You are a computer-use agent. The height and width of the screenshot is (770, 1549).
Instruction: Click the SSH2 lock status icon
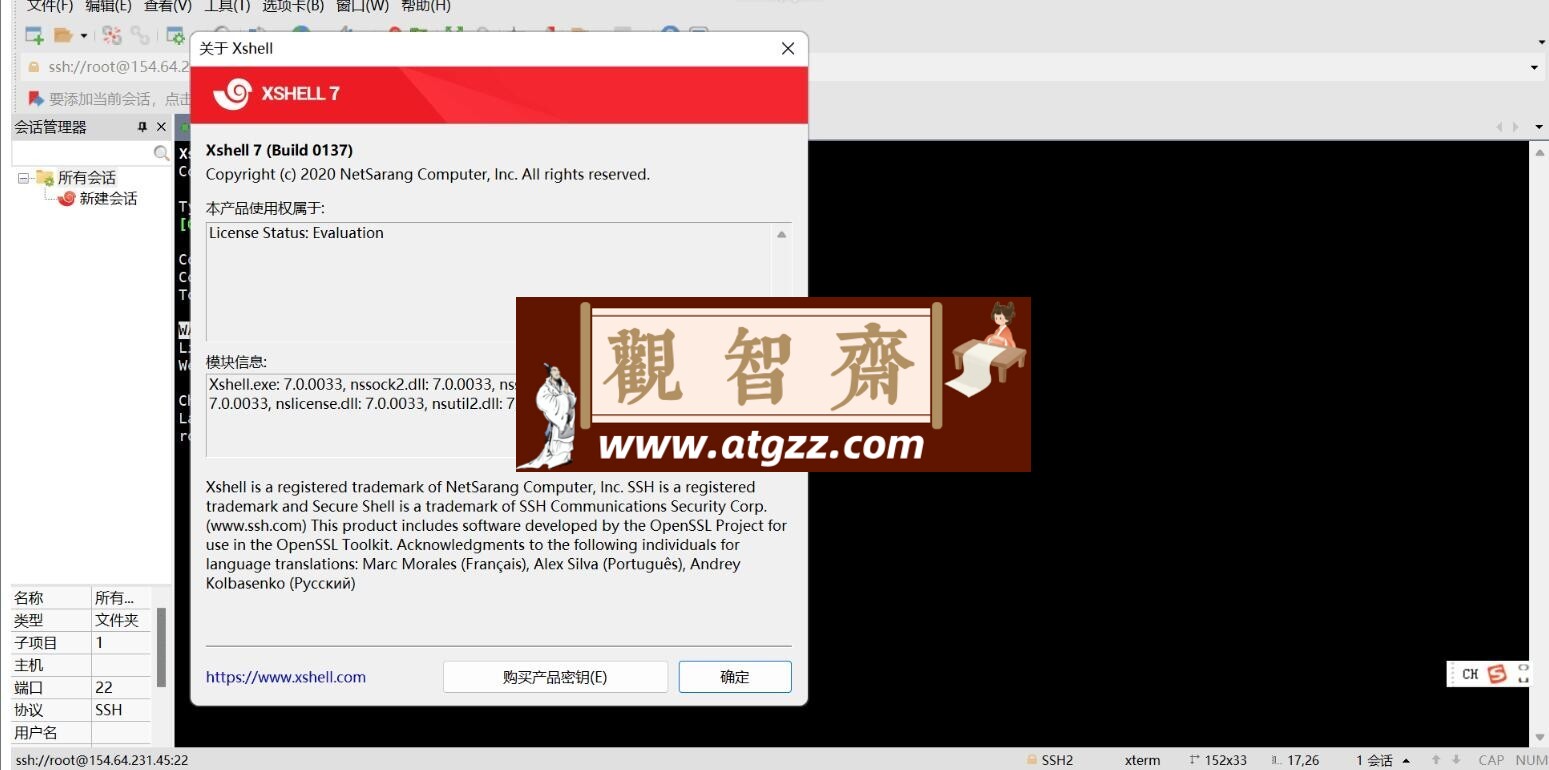click(x=1031, y=760)
